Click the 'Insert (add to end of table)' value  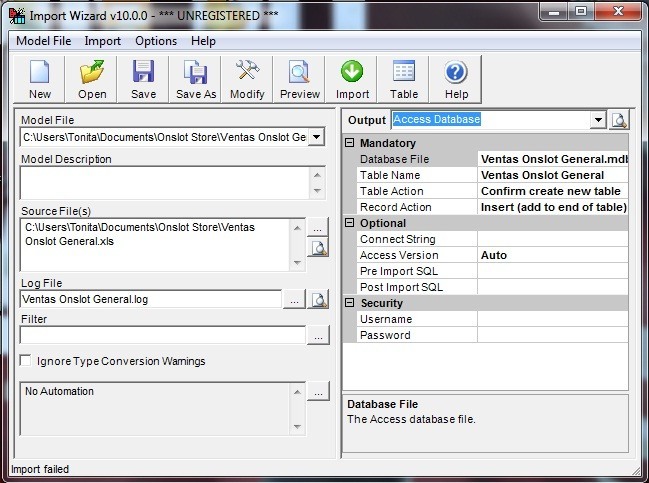coord(553,207)
